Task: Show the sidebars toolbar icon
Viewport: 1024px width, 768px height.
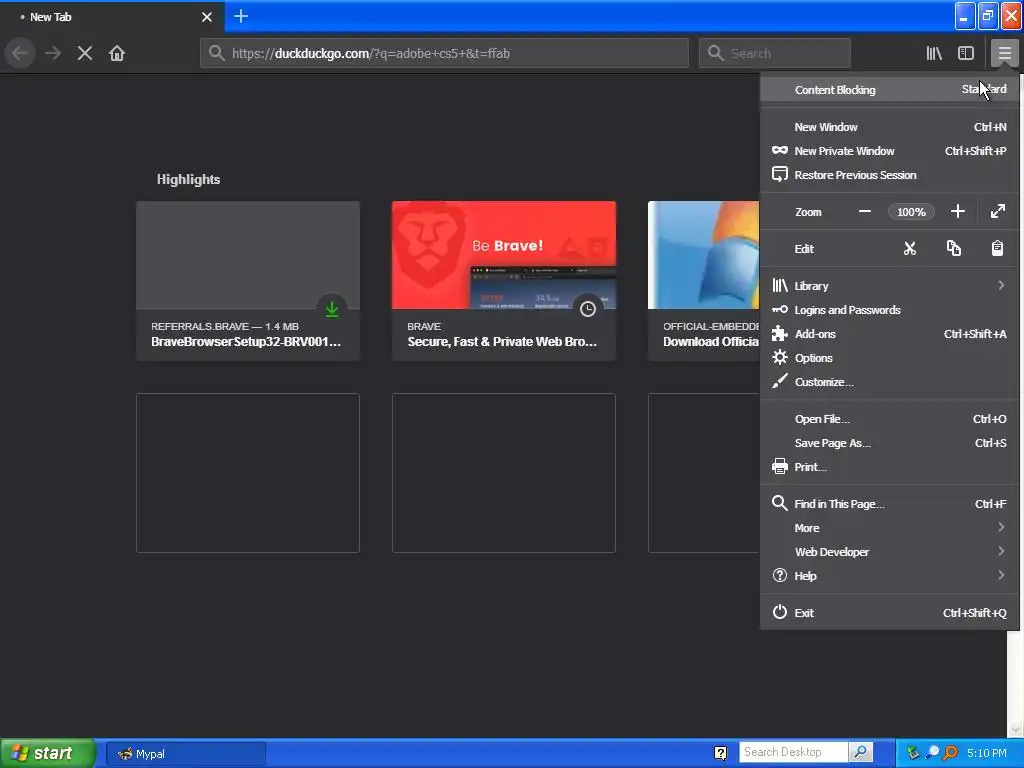Action: click(966, 53)
